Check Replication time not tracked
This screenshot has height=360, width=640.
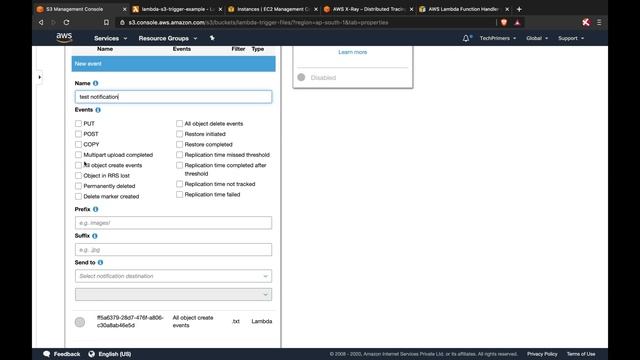tap(179, 184)
